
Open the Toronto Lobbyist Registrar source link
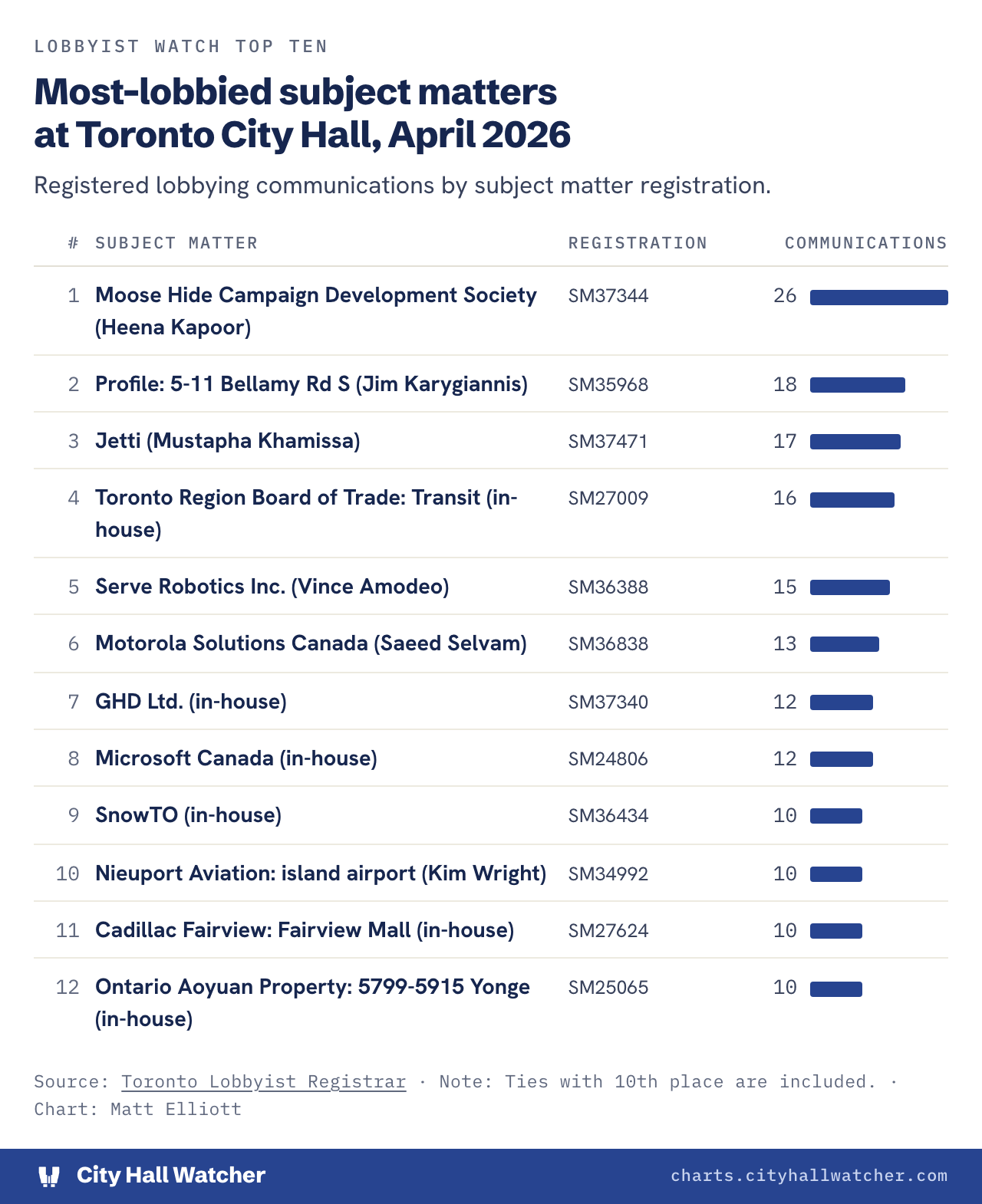[x=263, y=1081]
